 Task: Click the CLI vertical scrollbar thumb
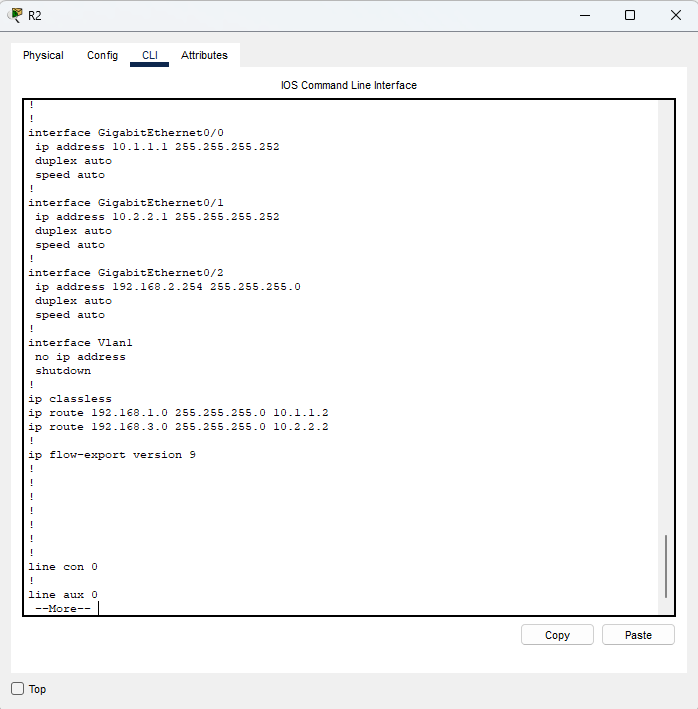tap(666, 566)
